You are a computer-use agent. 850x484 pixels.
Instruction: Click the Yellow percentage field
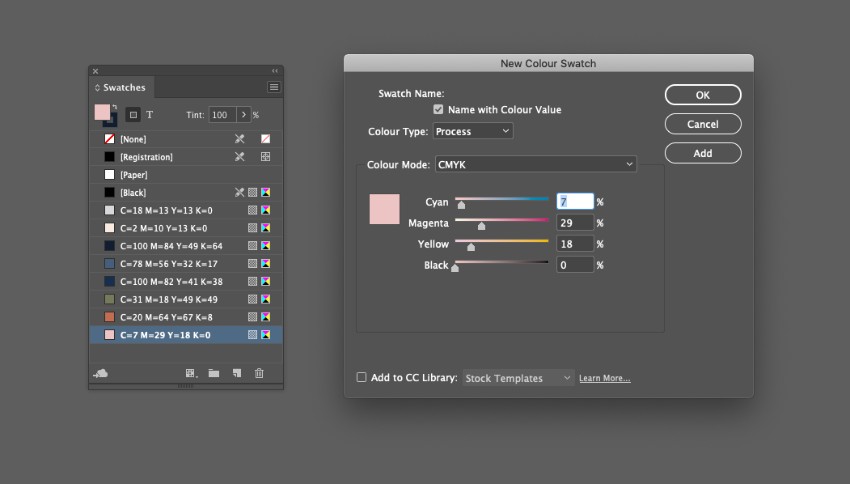[575, 244]
